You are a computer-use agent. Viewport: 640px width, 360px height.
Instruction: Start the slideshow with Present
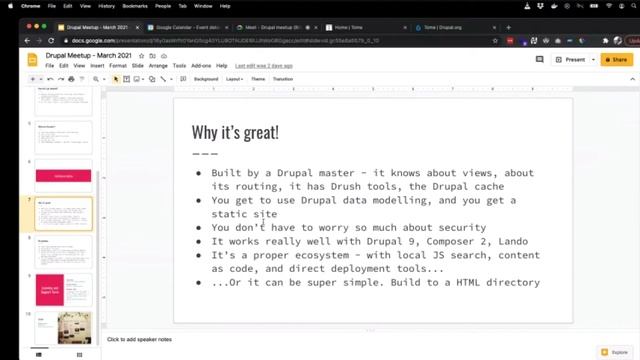coord(571,60)
